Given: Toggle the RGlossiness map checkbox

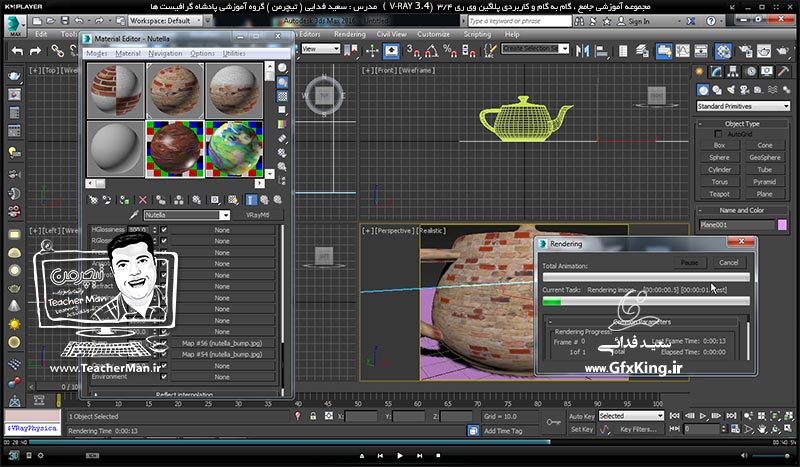Looking at the screenshot, I should tap(164, 240).
